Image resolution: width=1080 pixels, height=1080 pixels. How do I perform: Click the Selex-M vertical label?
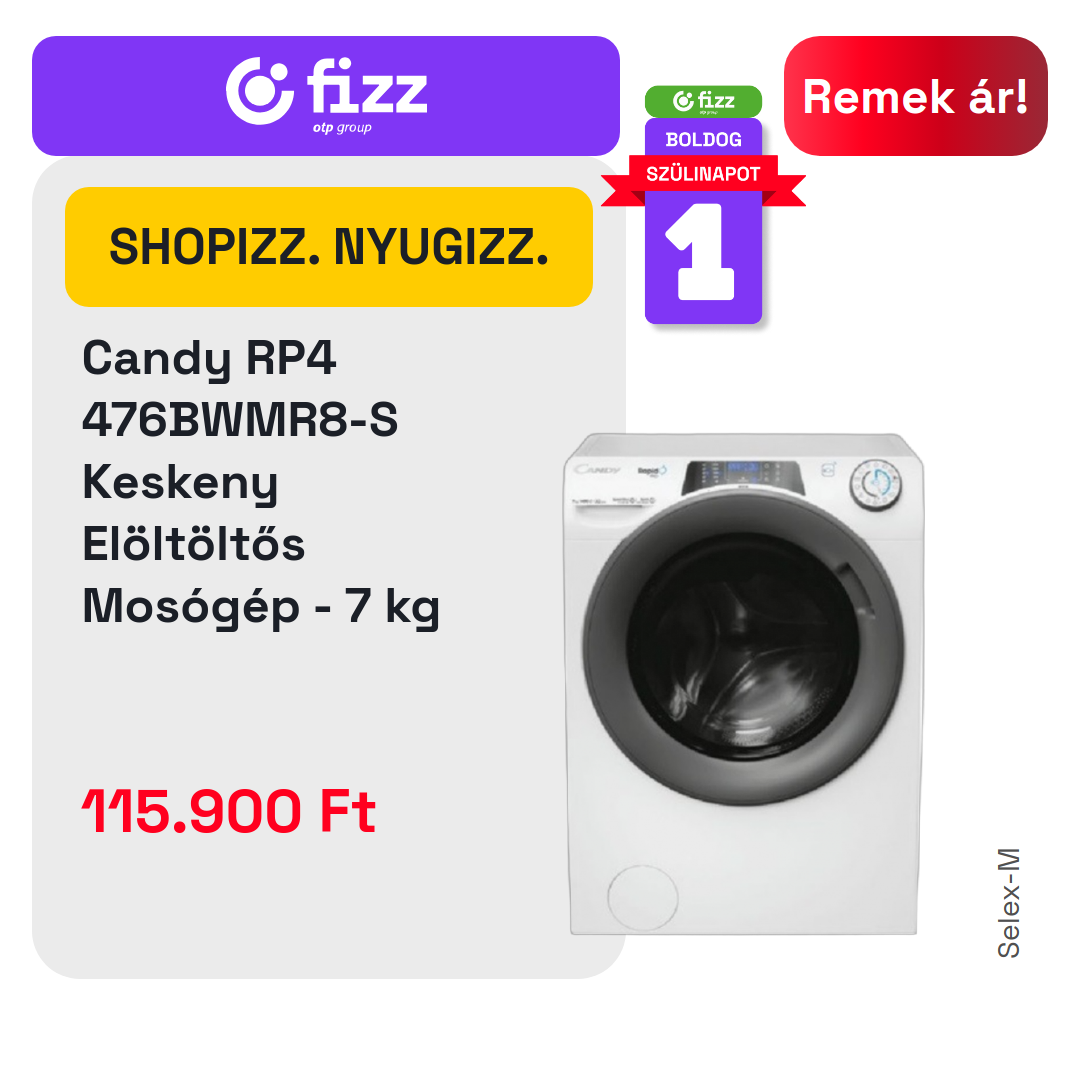pos(1008,903)
